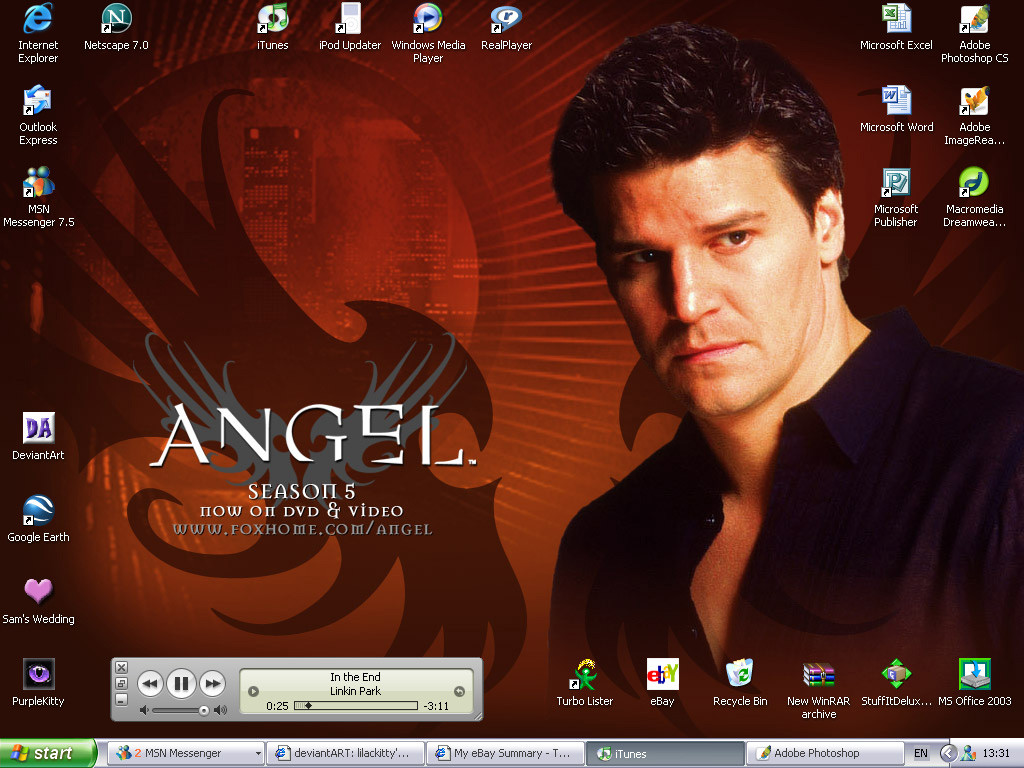Viewport: 1024px width, 768px height.
Task: Expand the MSN Messenger taskbar group arrow
Action: 258,754
